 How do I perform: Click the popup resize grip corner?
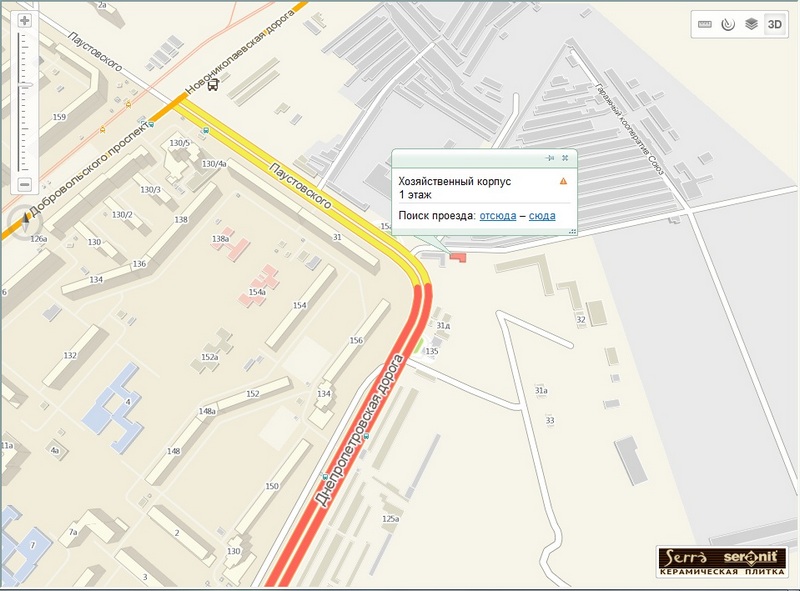pos(573,231)
